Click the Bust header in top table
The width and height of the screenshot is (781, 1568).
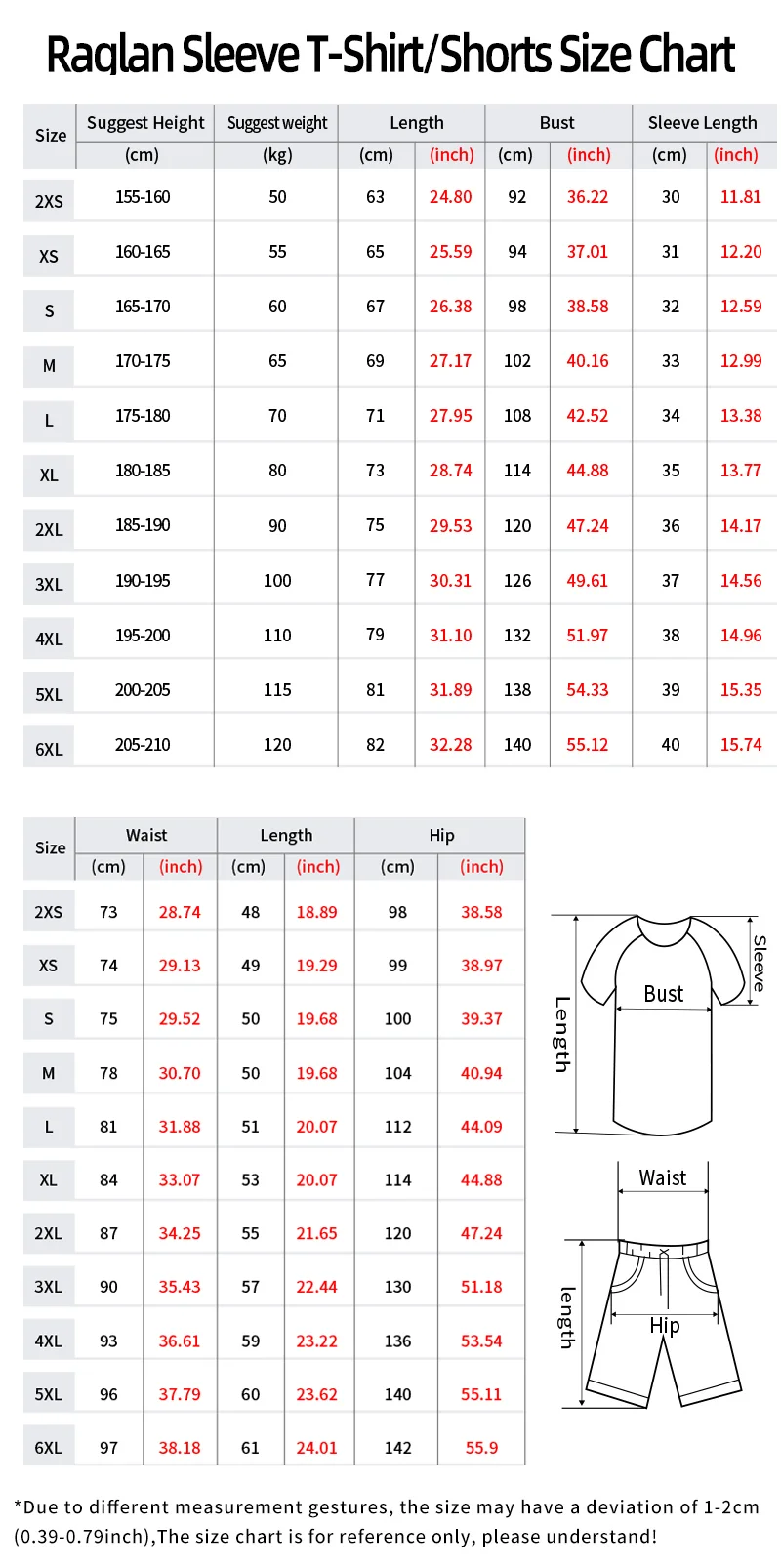[x=556, y=123]
